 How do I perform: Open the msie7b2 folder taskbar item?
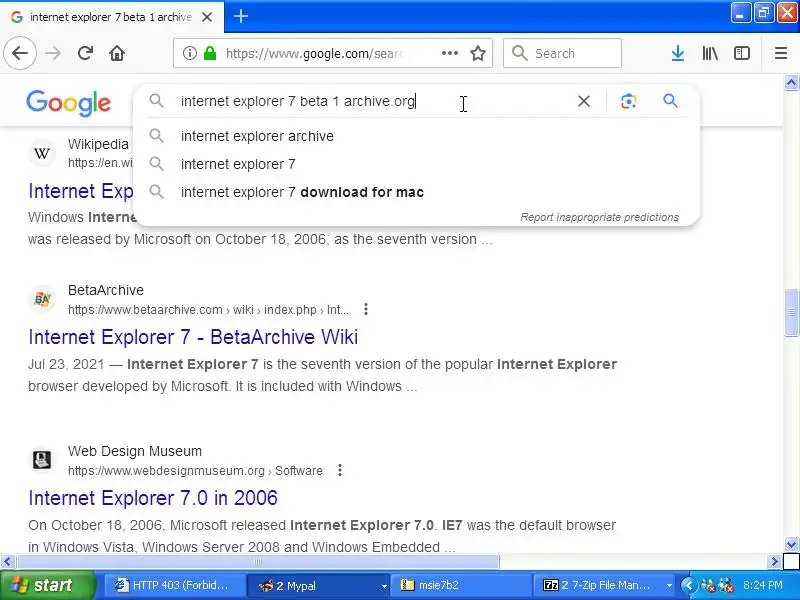click(460, 585)
